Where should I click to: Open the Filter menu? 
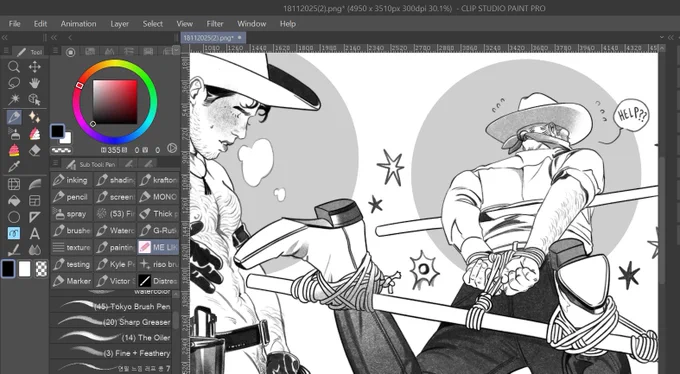point(215,24)
